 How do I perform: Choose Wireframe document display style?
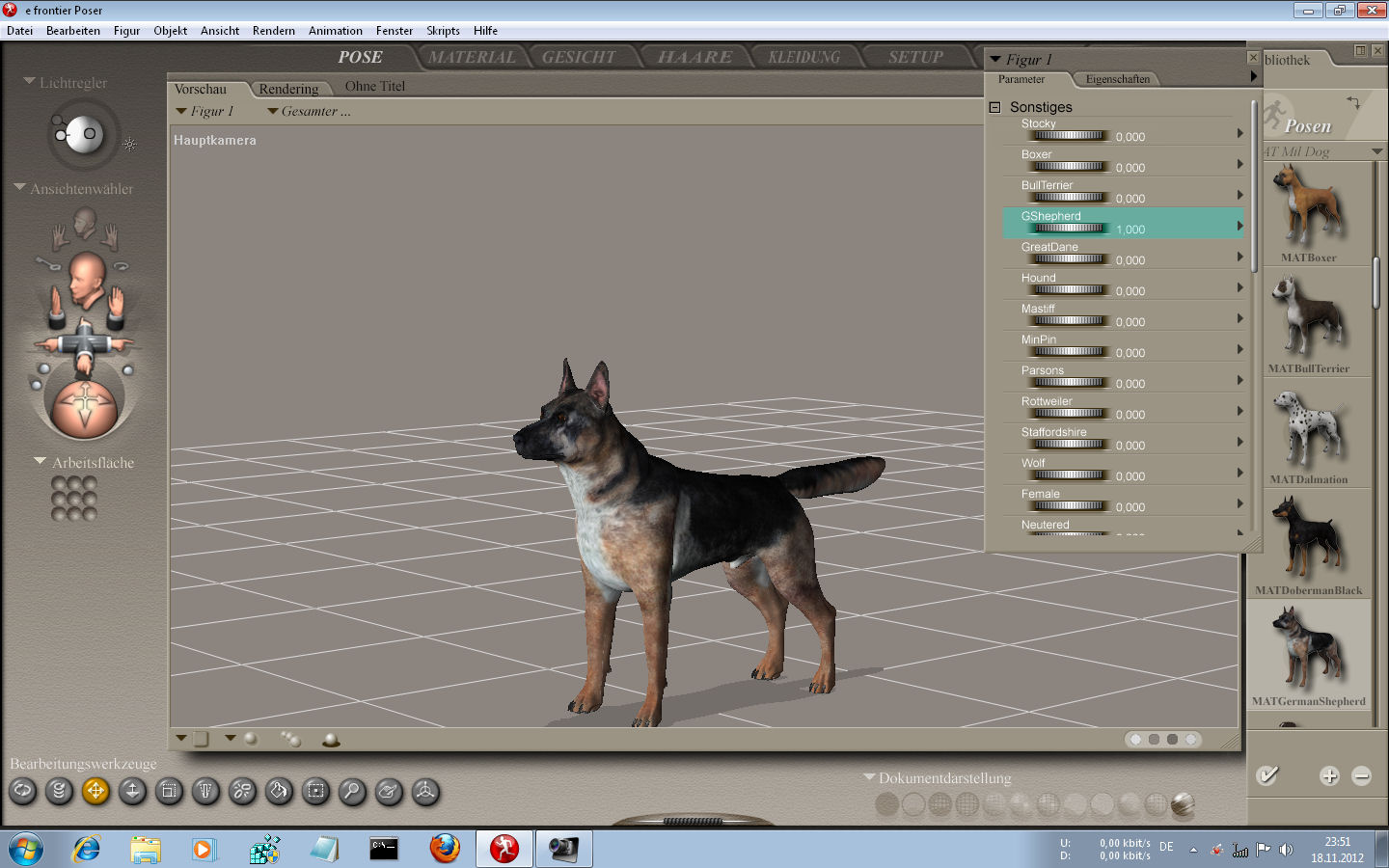[940, 803]
